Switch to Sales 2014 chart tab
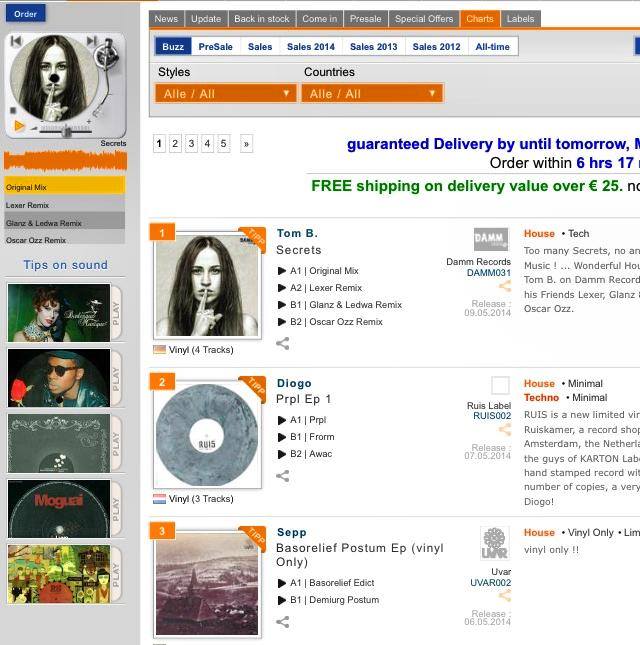The width and height of the screenshot is (640, 645). pyautogui.click(x=311, y=46)
